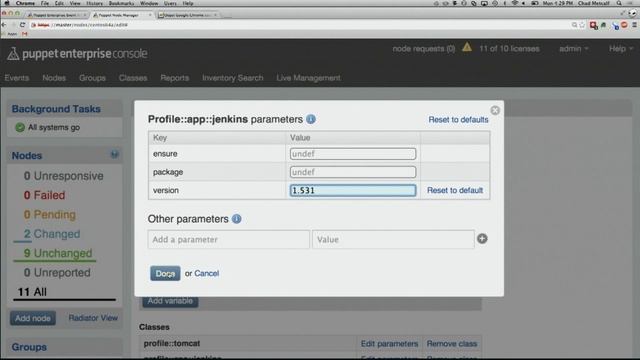
Task: Open the Chrome History menu
Action: (x=94, y=3)
